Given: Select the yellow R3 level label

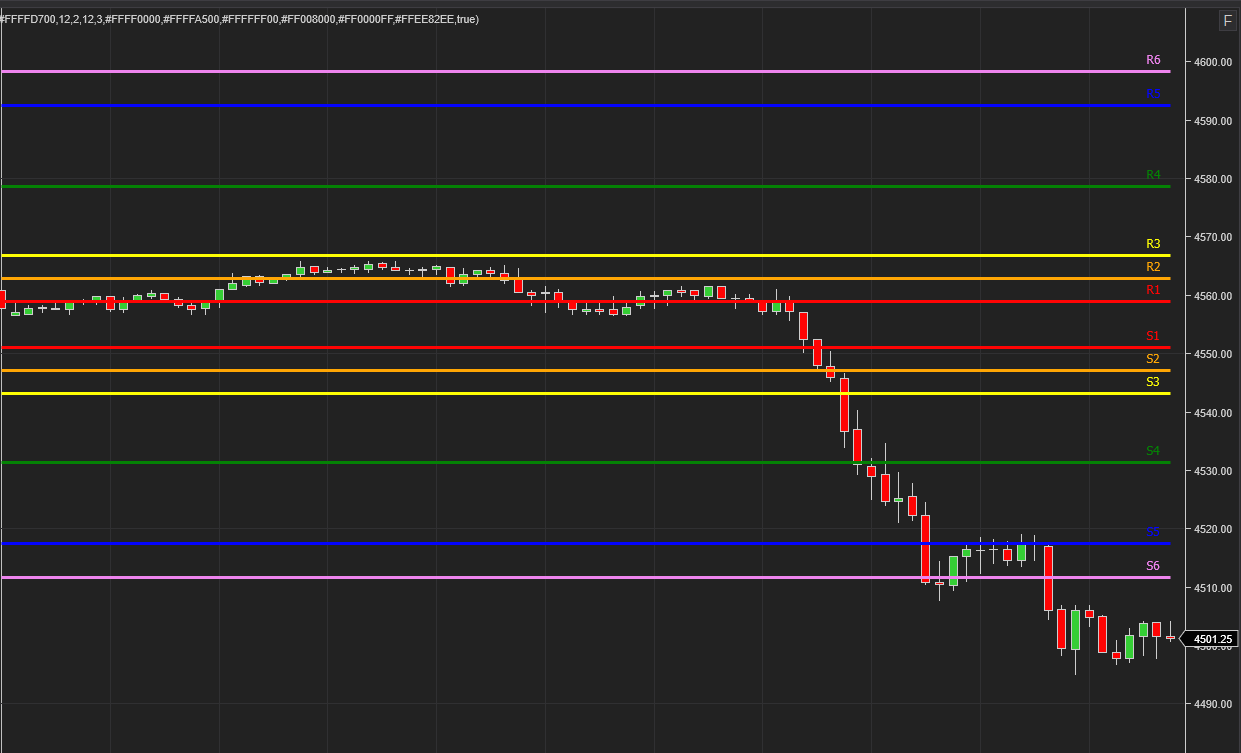Looking at the screenshot, I should 1153,244.
